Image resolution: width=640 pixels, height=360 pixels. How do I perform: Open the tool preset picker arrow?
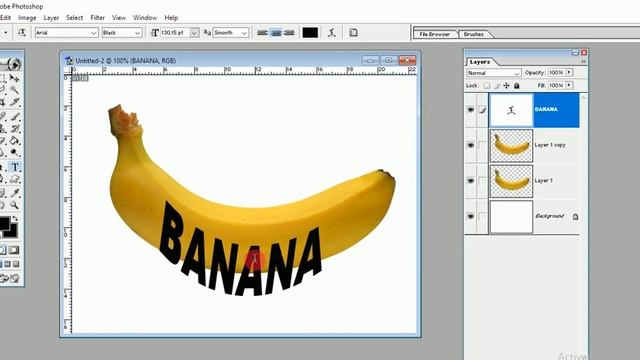pos(5,33)
